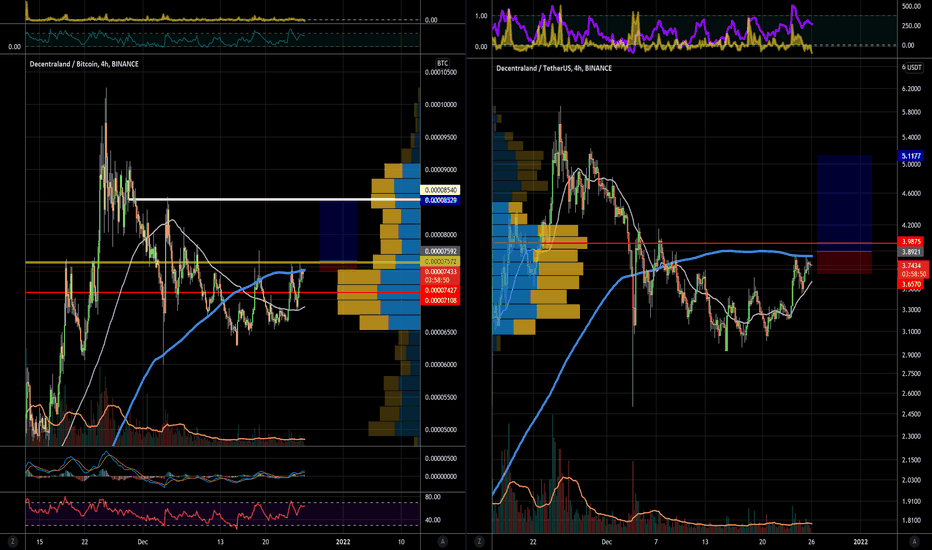Open the BTC currency selector
The height and width of the screenshot is (550, 932).
point(442,63)
